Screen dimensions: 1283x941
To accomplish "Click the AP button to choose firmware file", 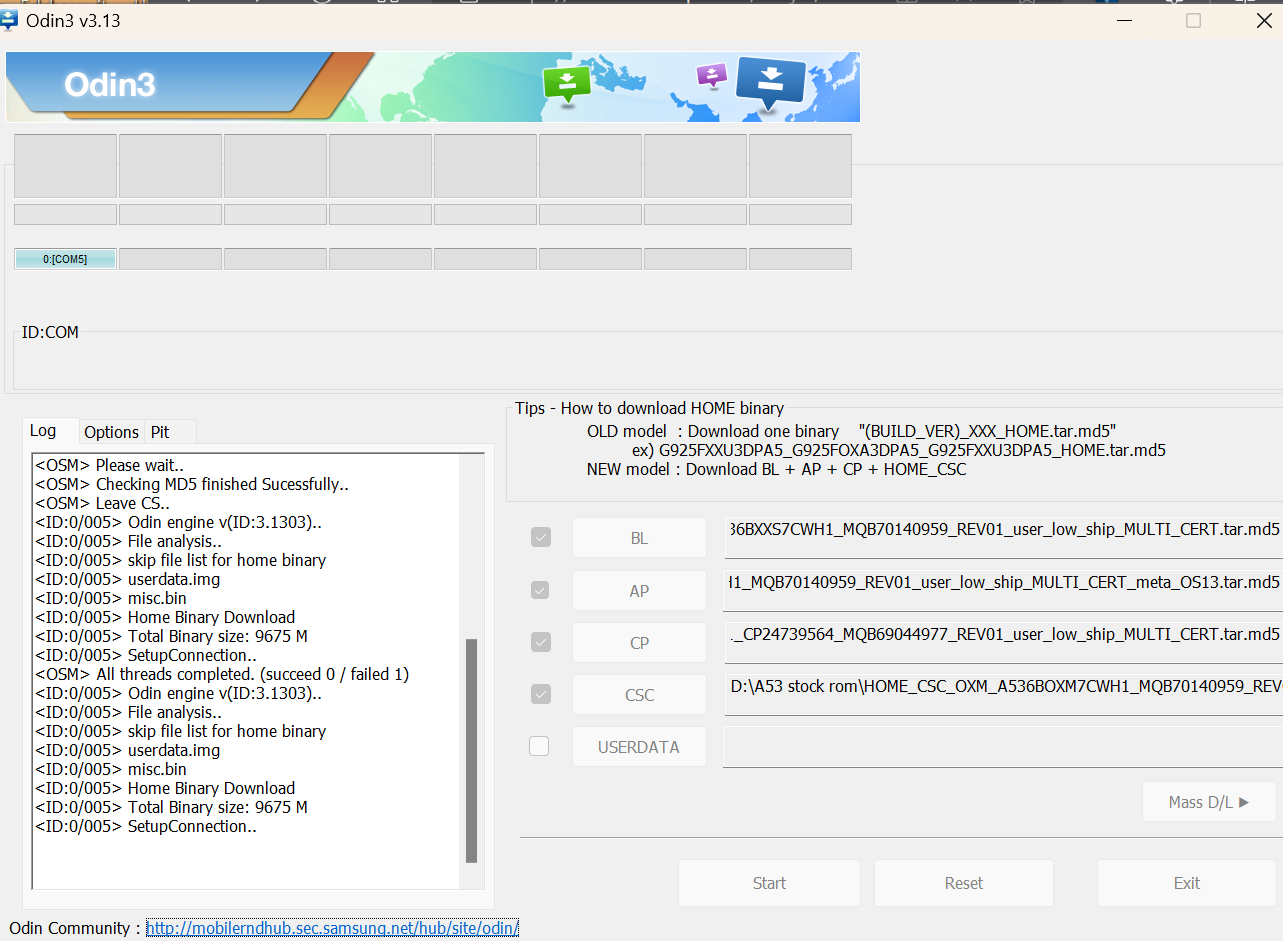I will coord(638,590).
